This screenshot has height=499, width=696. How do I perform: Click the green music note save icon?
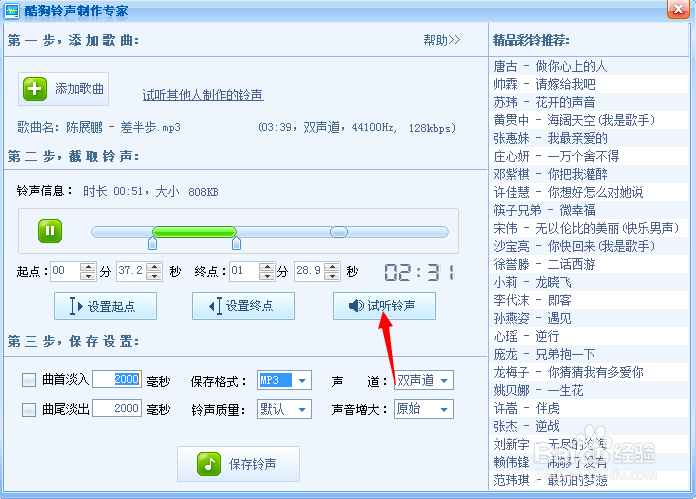tap(209, 464)
